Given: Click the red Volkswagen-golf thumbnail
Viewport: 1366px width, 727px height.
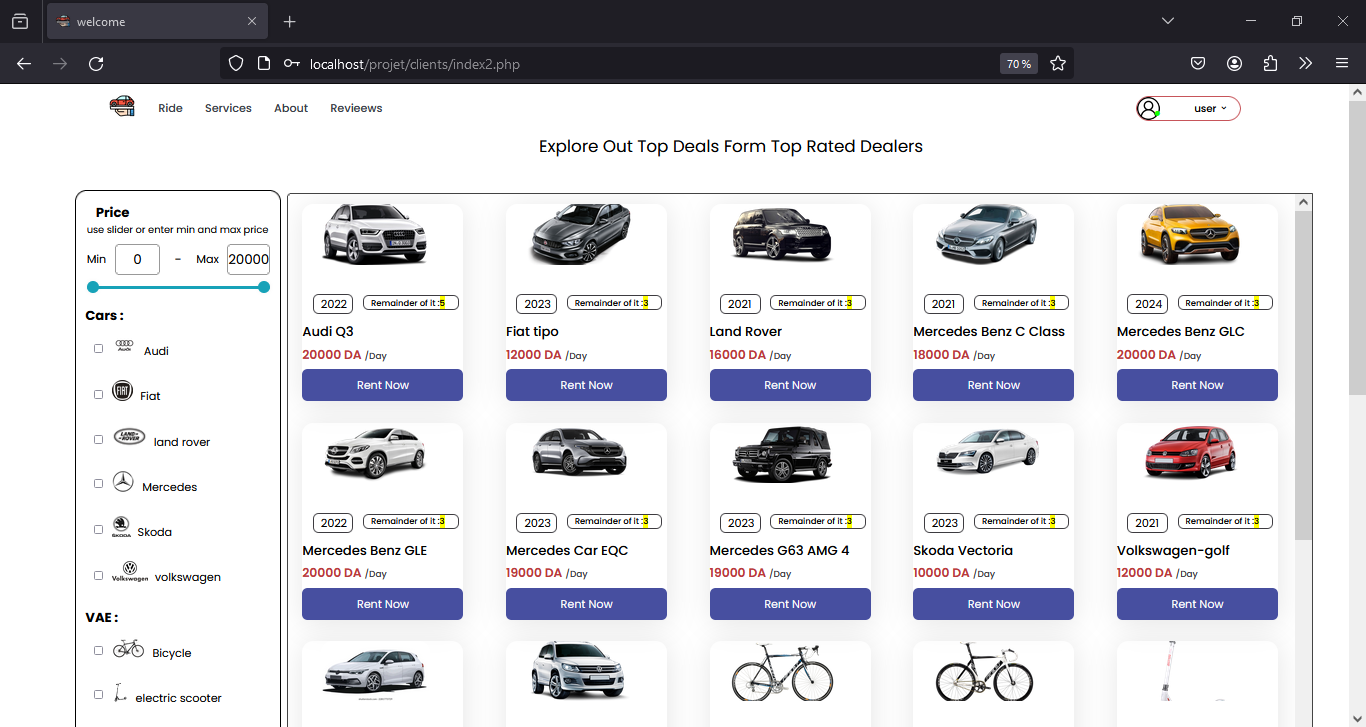Looking at the screenshot, I should point(1190,453).
